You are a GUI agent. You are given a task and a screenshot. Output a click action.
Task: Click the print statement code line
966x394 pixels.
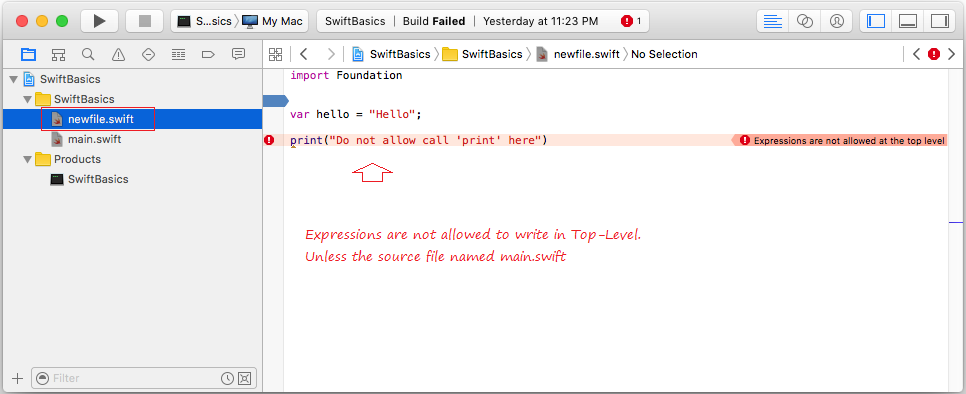point(419,140)
